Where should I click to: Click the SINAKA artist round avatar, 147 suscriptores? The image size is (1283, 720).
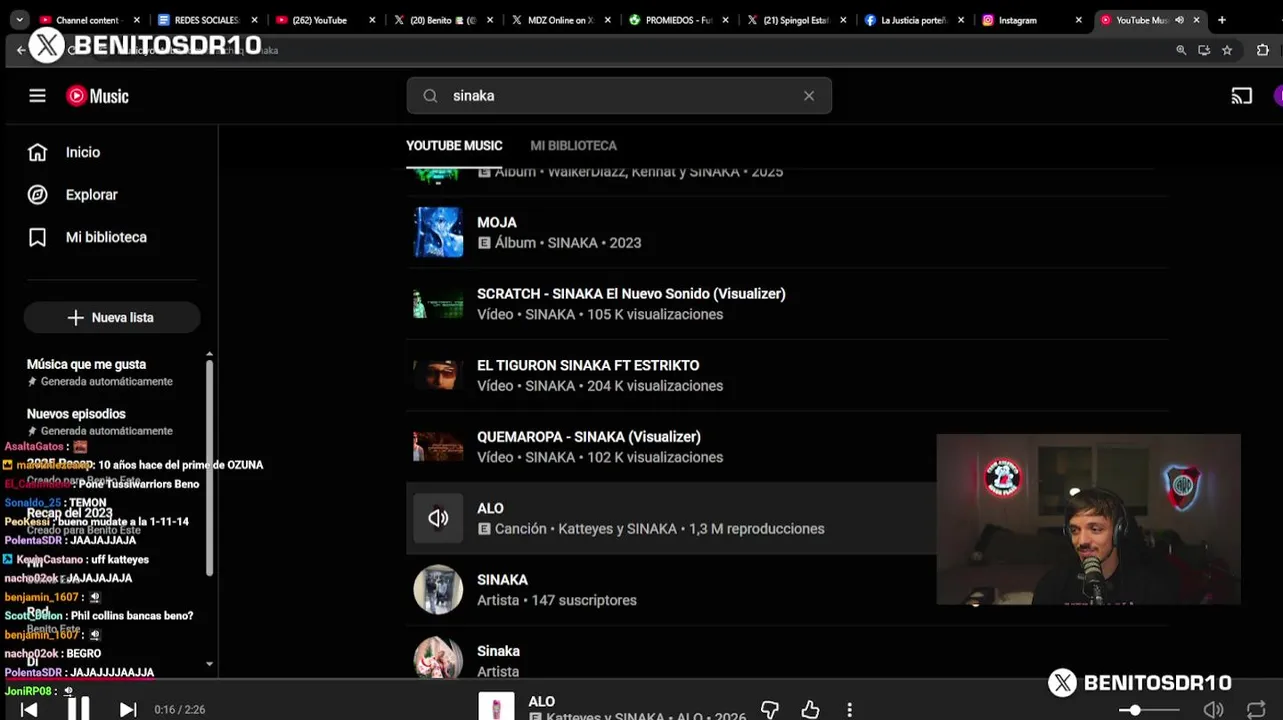tap(438, 590)
